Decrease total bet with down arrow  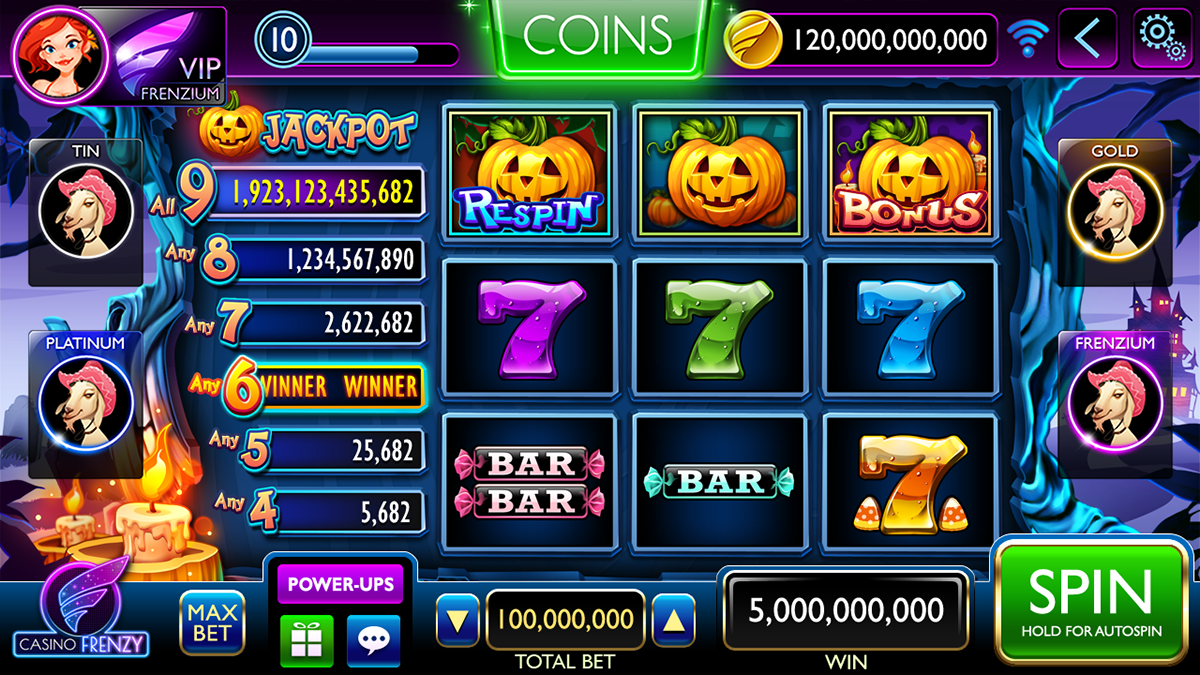(458, 621)
